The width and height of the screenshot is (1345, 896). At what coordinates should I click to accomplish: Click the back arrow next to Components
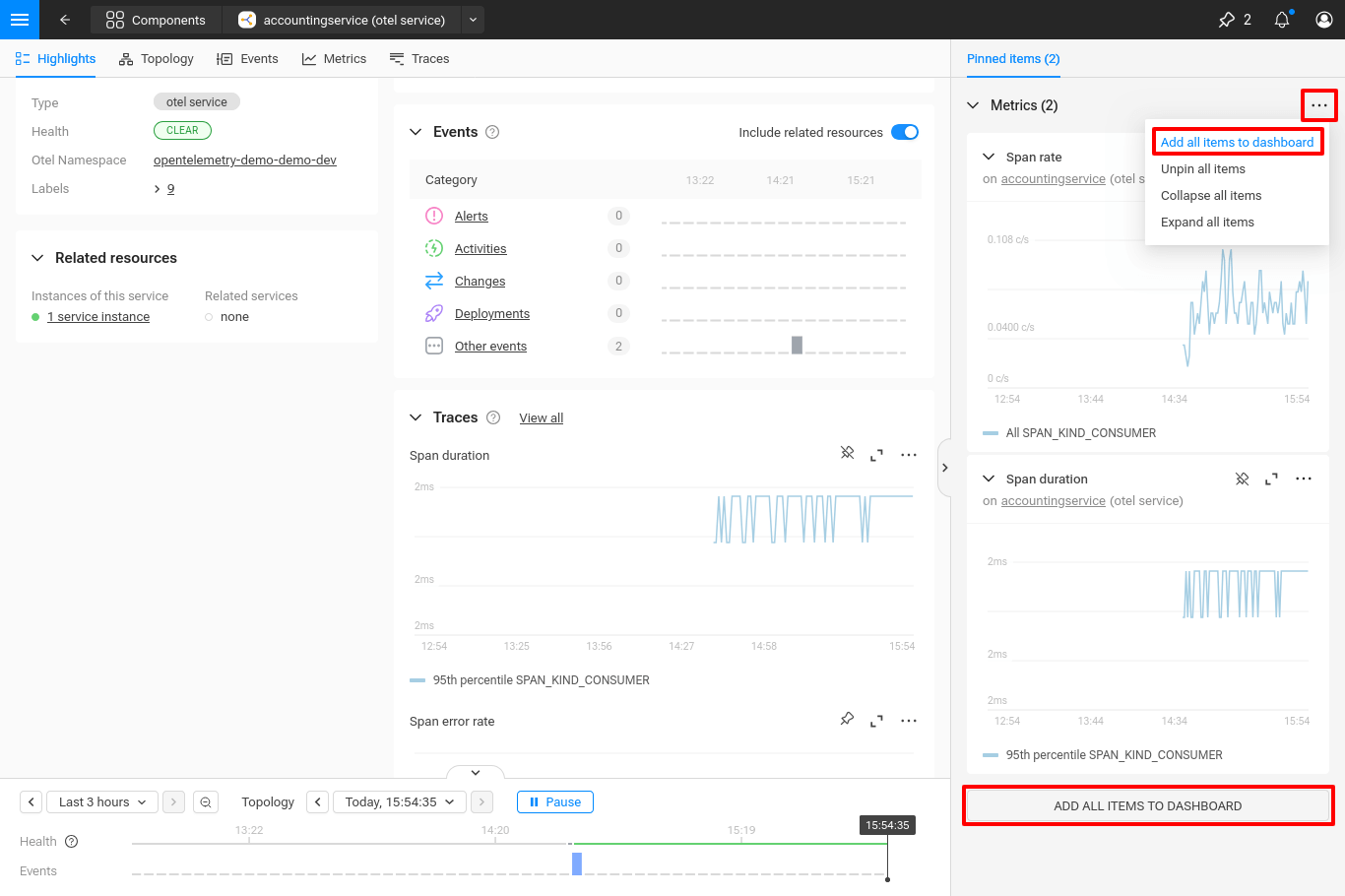click(65, 20)
